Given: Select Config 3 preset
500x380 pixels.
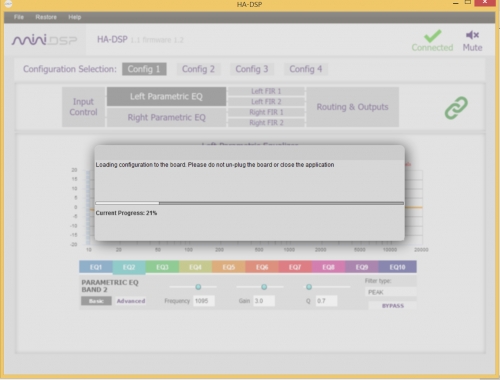Looking at the screenshot, I should pos(252,69).
